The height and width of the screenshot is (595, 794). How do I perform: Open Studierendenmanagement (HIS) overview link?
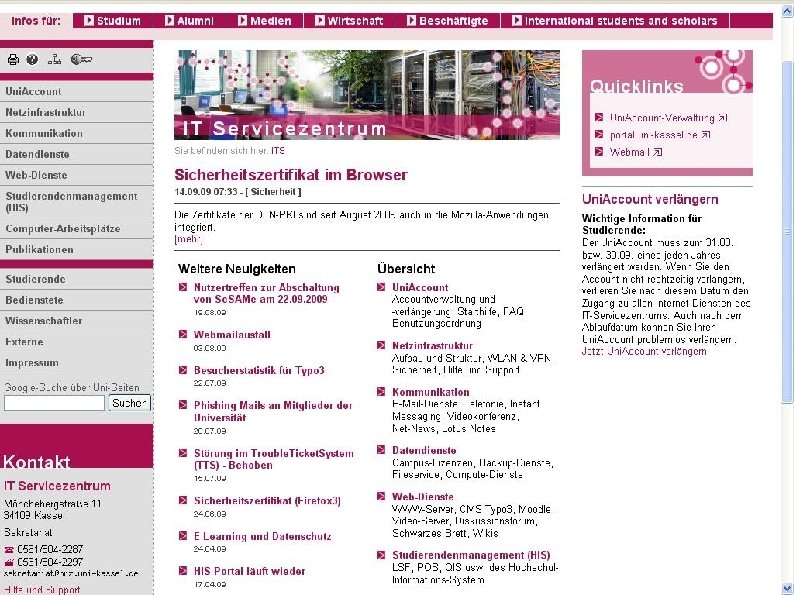point(471,555)
